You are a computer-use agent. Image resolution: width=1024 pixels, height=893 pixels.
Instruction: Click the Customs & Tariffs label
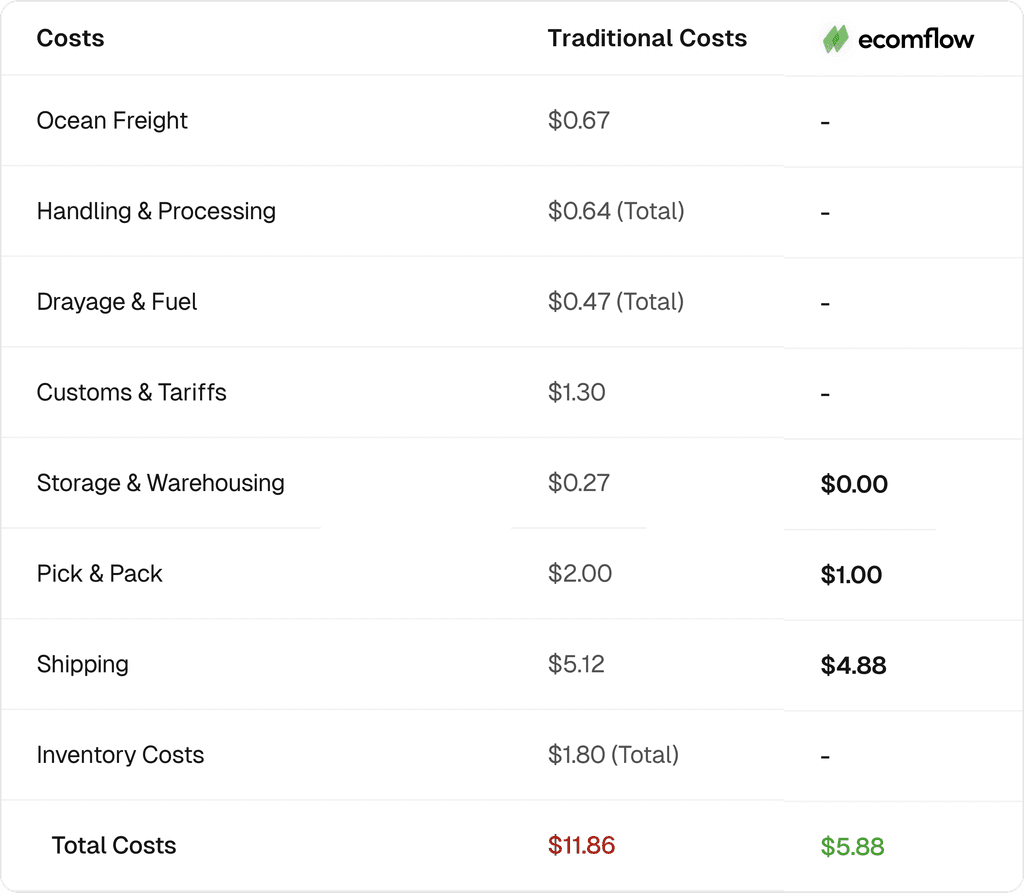(x=131, y=392)
